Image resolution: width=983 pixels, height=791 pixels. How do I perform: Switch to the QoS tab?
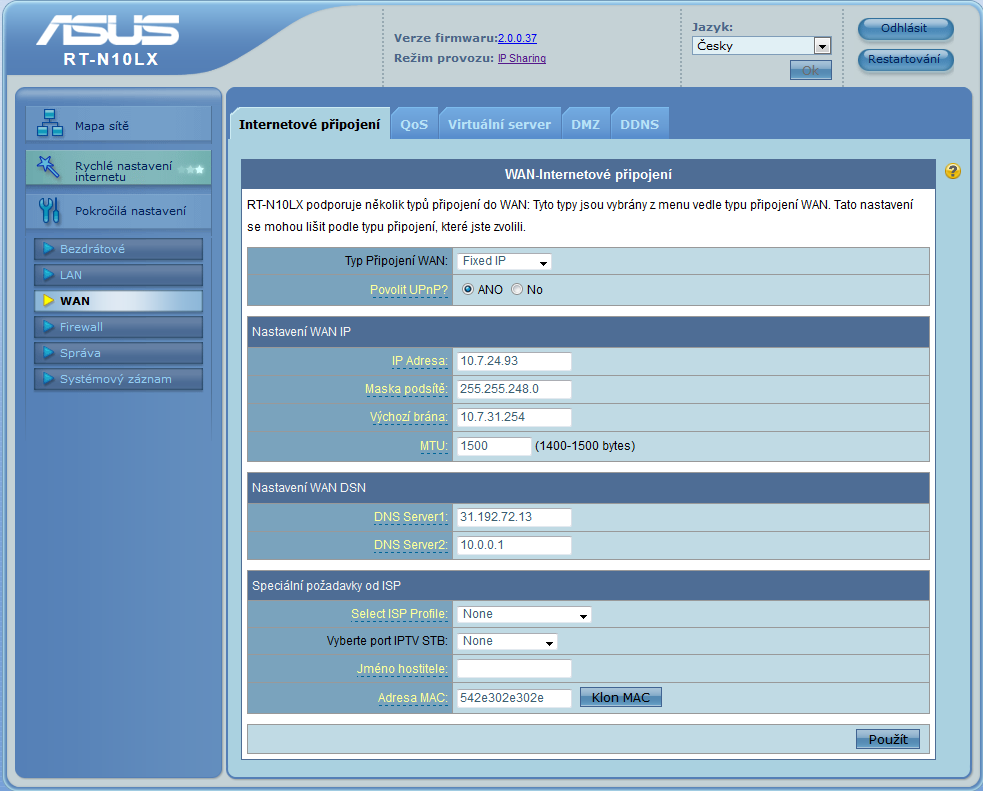[x=414, y=124]
